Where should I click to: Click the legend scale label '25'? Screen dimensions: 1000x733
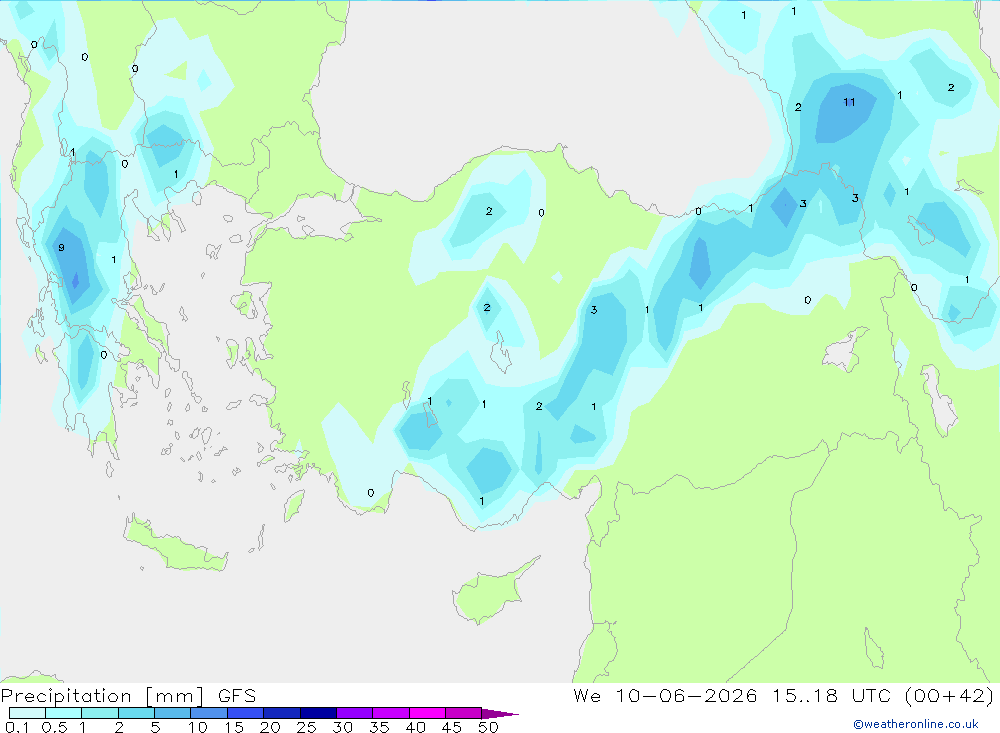pos(306,727)
